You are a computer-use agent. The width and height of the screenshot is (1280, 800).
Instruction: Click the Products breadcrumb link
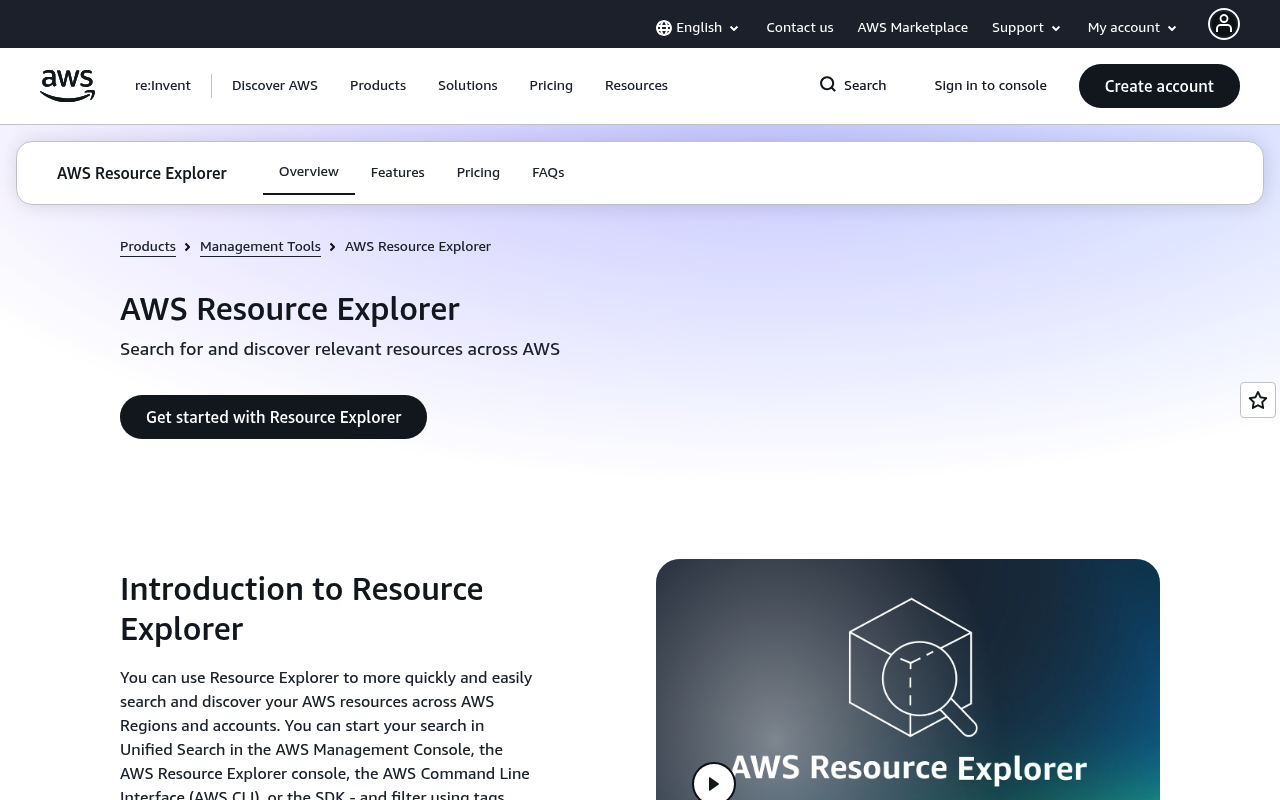pos(148,247)
